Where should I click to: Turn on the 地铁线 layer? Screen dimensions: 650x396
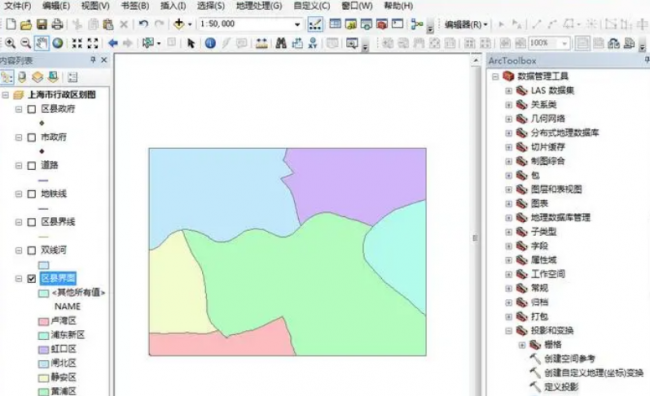point(32,194)
